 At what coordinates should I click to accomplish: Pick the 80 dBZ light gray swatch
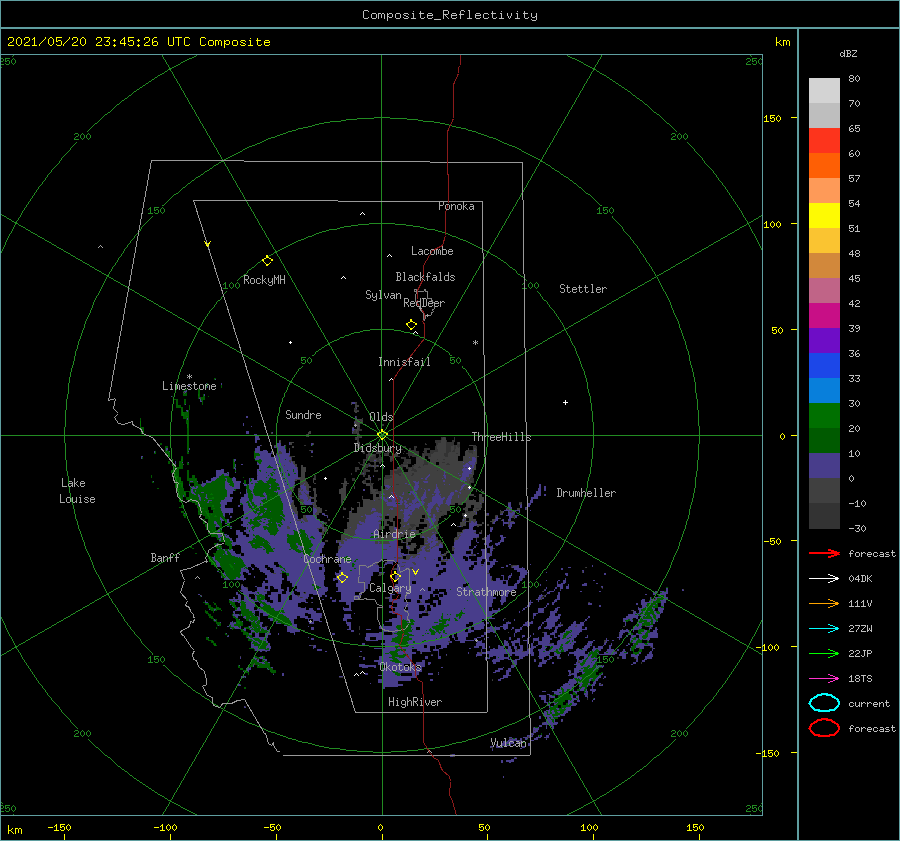pyautogui.click(x=824, y=91)
